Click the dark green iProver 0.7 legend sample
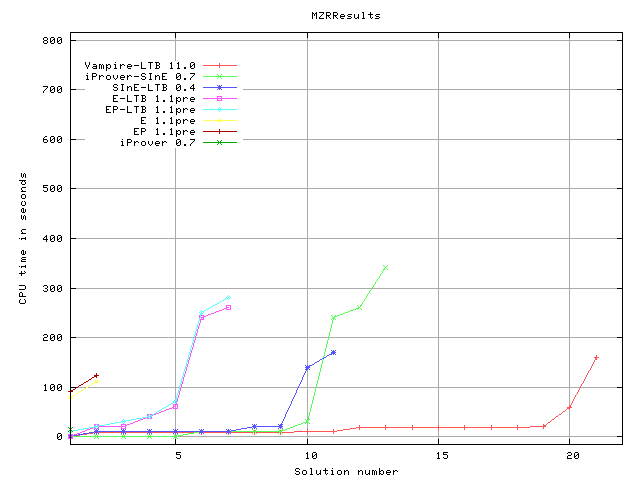This screenshot has height=480, width=640. point(220,142)
